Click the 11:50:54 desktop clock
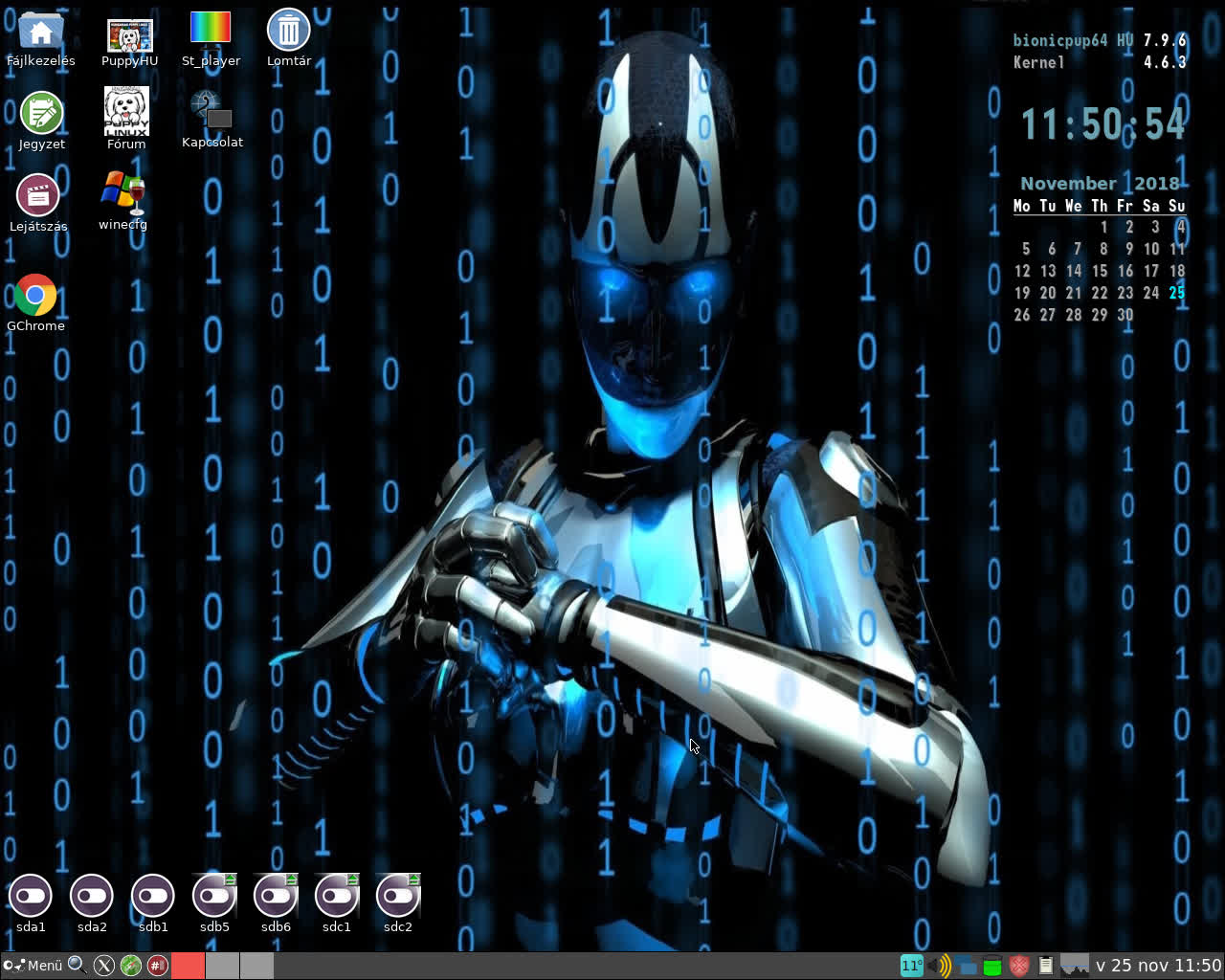This screenshot has width=1225, height=980. (1102, 124)
